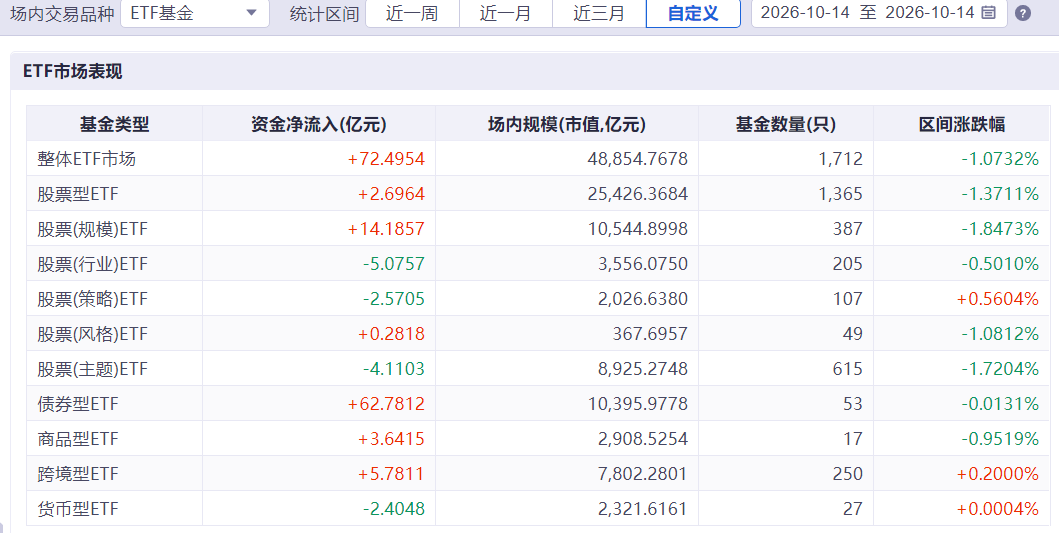Click fund count 615

point(848,369)
